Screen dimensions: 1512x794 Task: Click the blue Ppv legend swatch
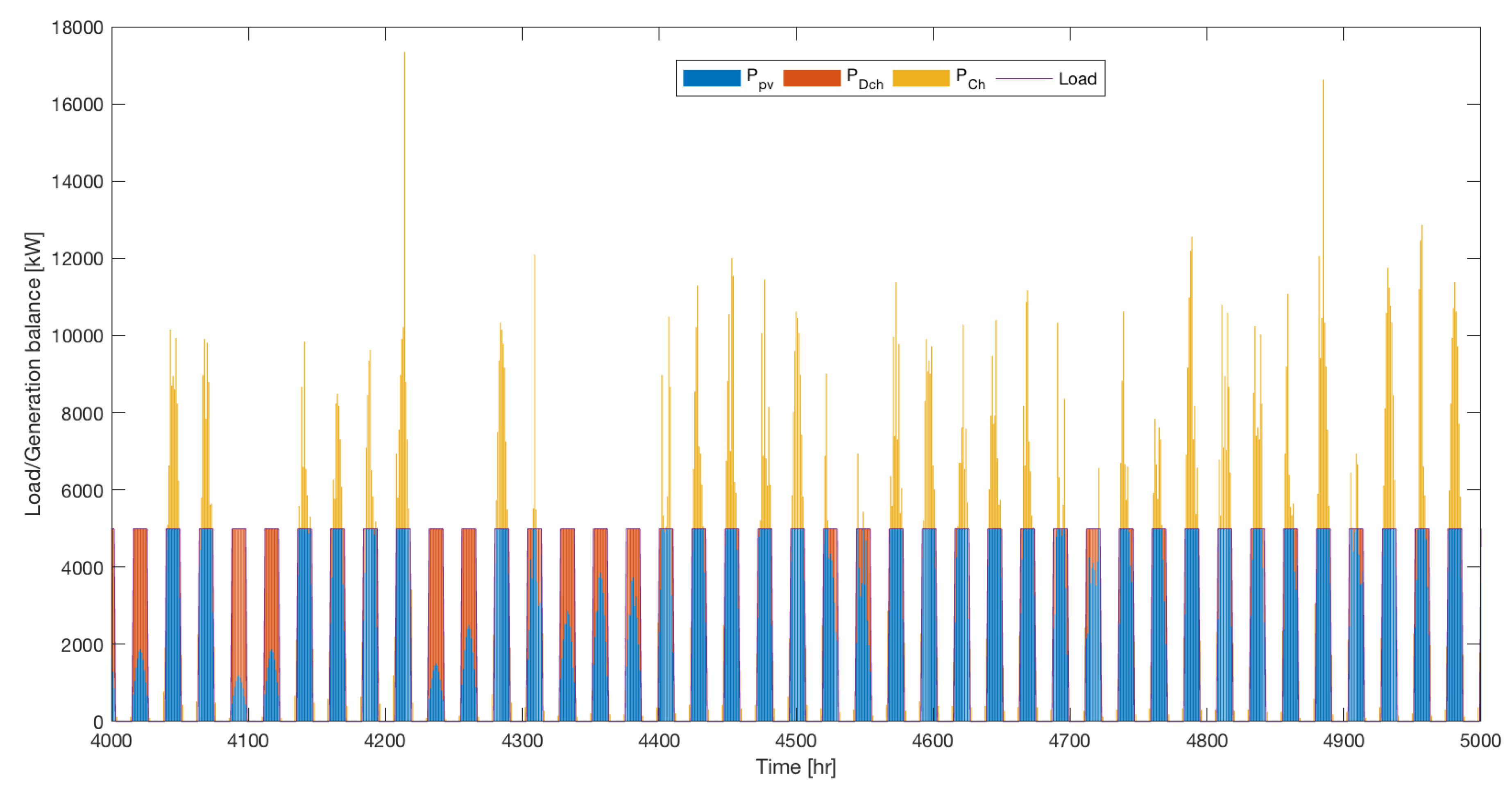[712, 78]
